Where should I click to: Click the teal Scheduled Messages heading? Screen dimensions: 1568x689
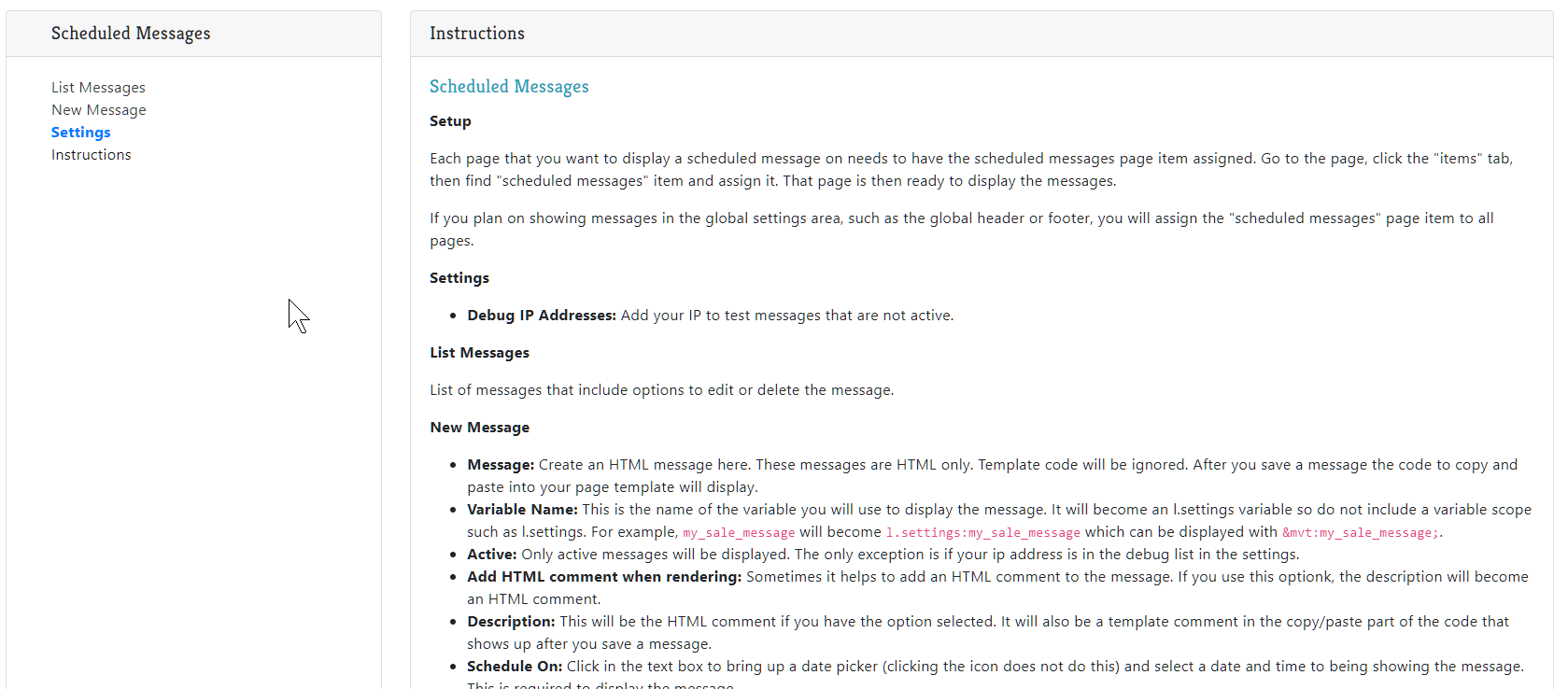click(x=509, y=87)
